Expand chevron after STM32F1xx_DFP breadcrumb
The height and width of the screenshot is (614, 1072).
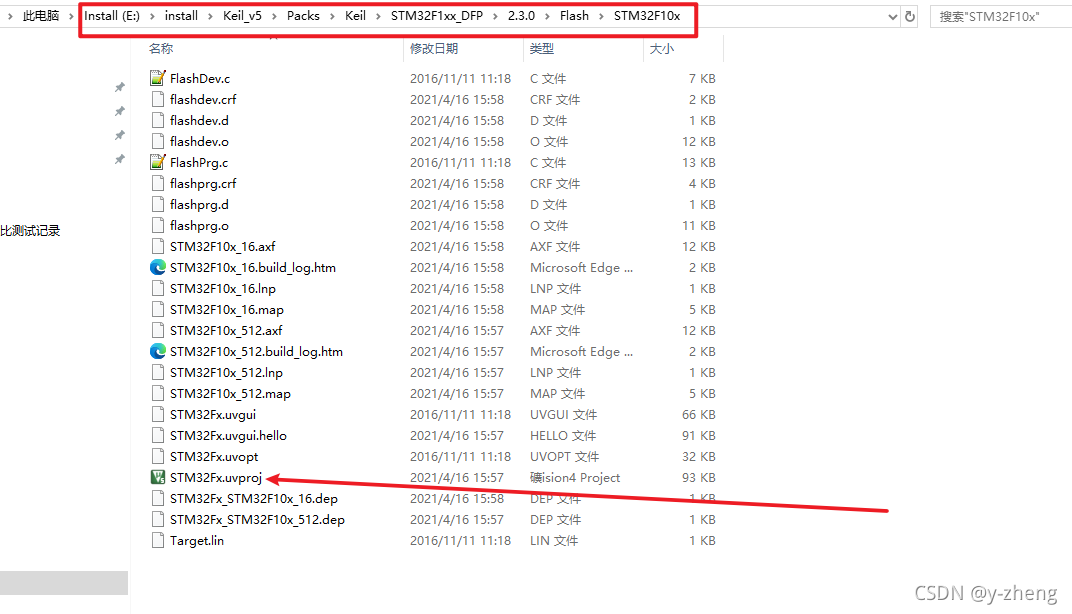(x=495, y=16)
